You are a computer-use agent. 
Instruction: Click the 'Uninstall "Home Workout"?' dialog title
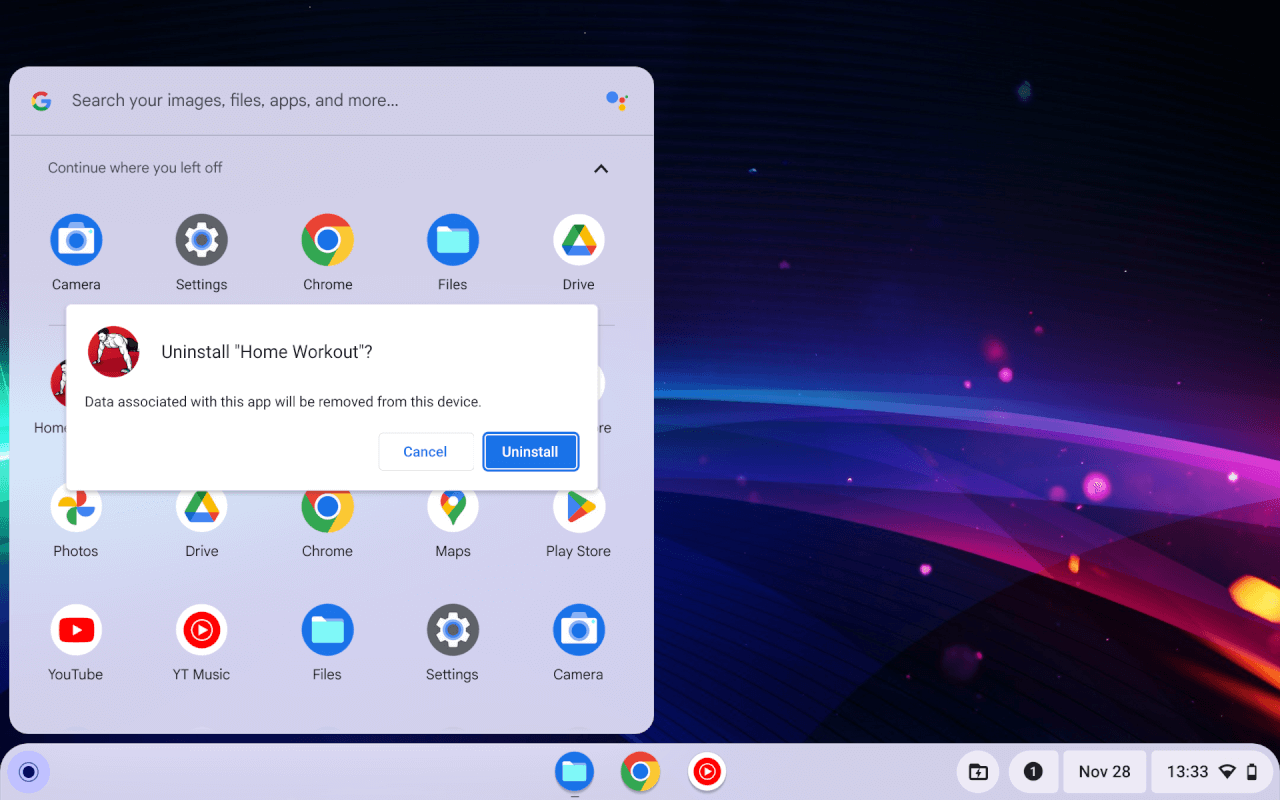pos(267,352)
